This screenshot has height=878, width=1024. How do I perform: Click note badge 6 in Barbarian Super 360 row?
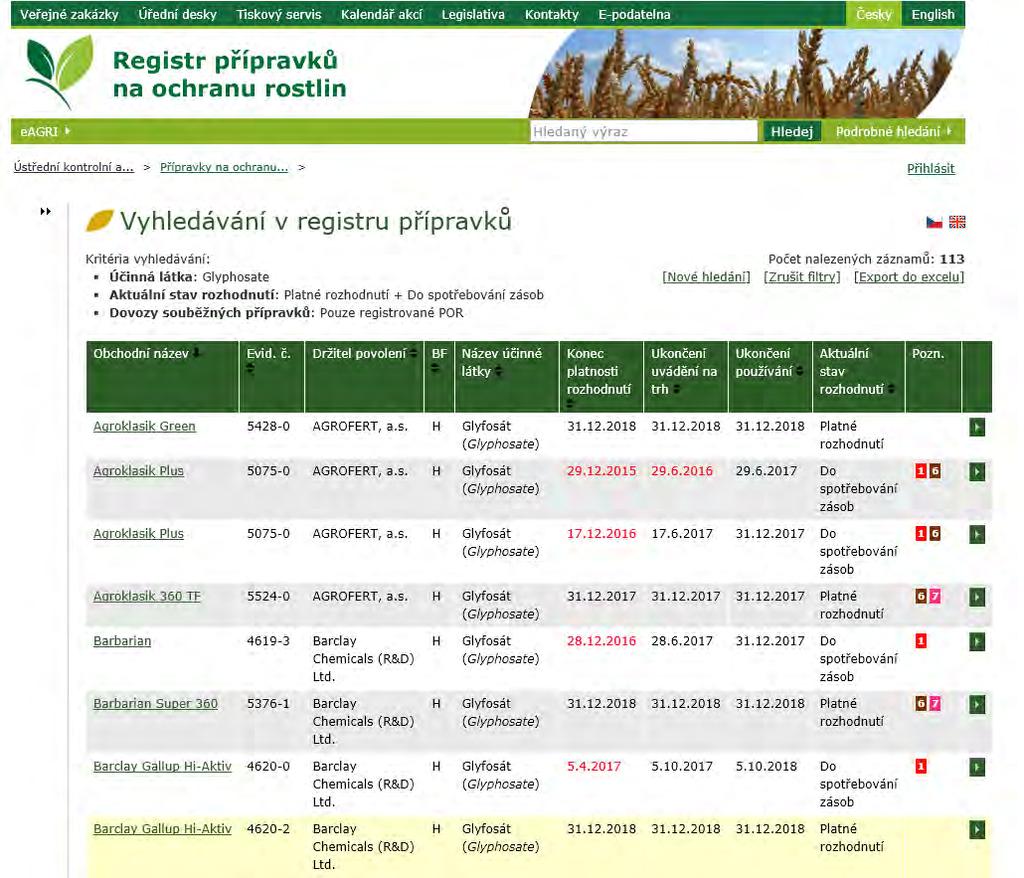(921, 704)
